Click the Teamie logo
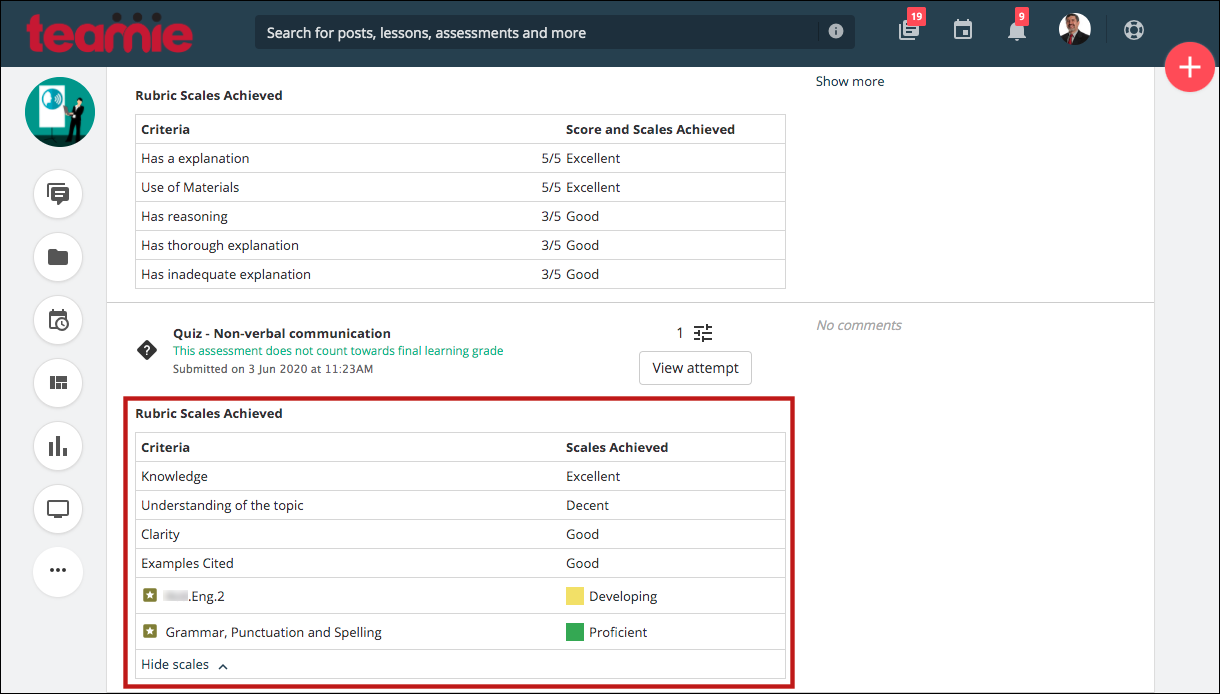 click(110, 33)
